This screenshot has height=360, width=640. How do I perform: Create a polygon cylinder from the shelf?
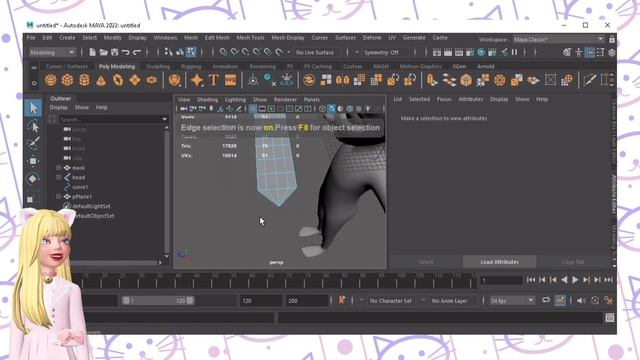click(x=84, y=80)
